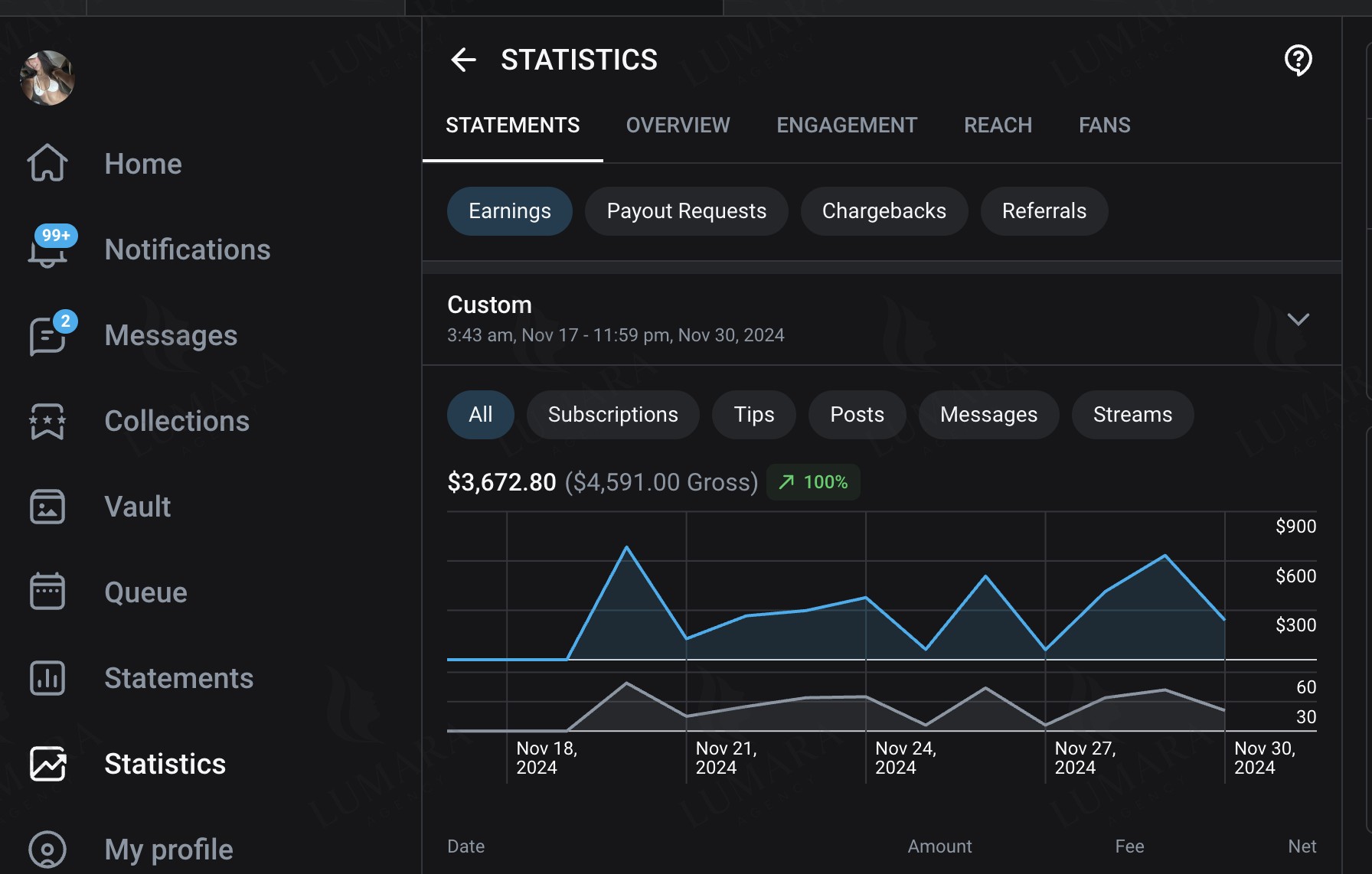Open the help question mark icon
1372x874 pixels.
point(1298,60)
